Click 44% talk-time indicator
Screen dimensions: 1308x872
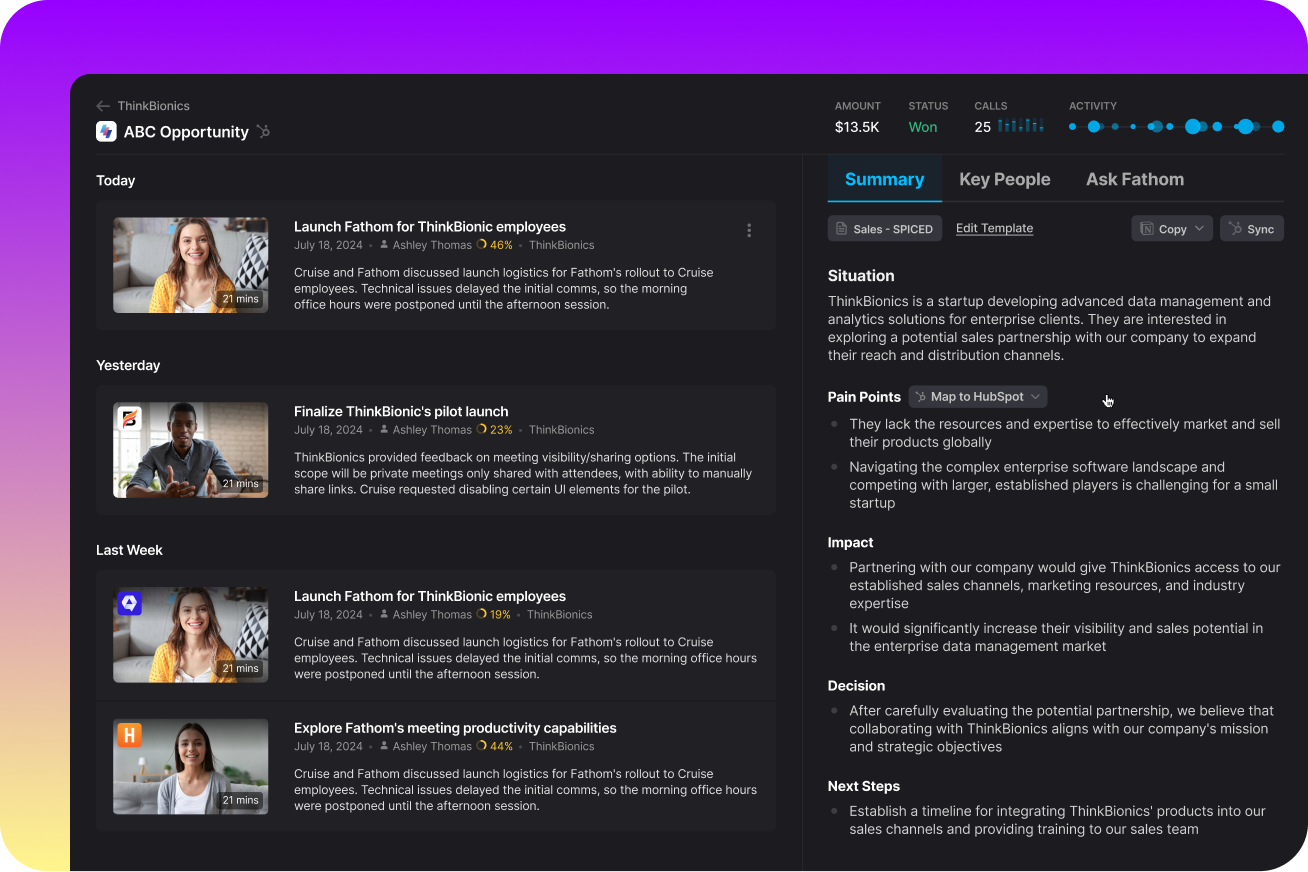pyautogui.click(x=495, y=746)
